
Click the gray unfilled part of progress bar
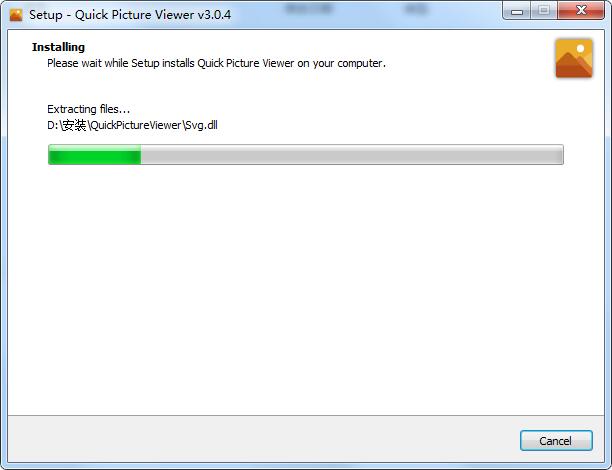point(352,155)
